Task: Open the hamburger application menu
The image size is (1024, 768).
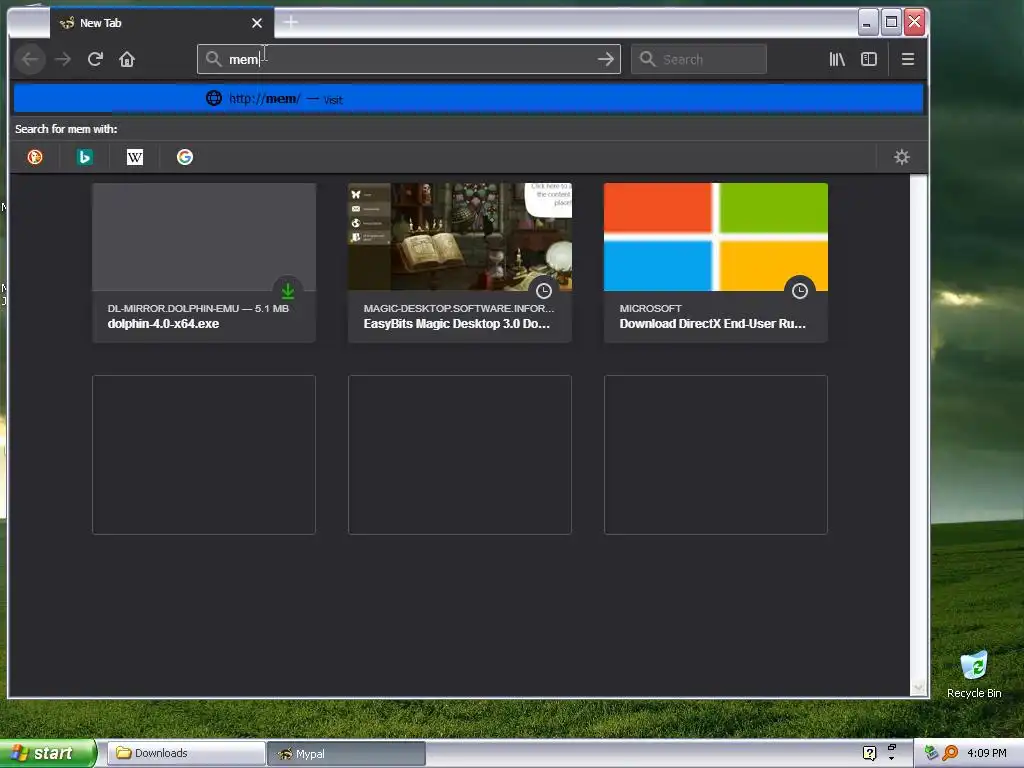Action: pos(907,59)
